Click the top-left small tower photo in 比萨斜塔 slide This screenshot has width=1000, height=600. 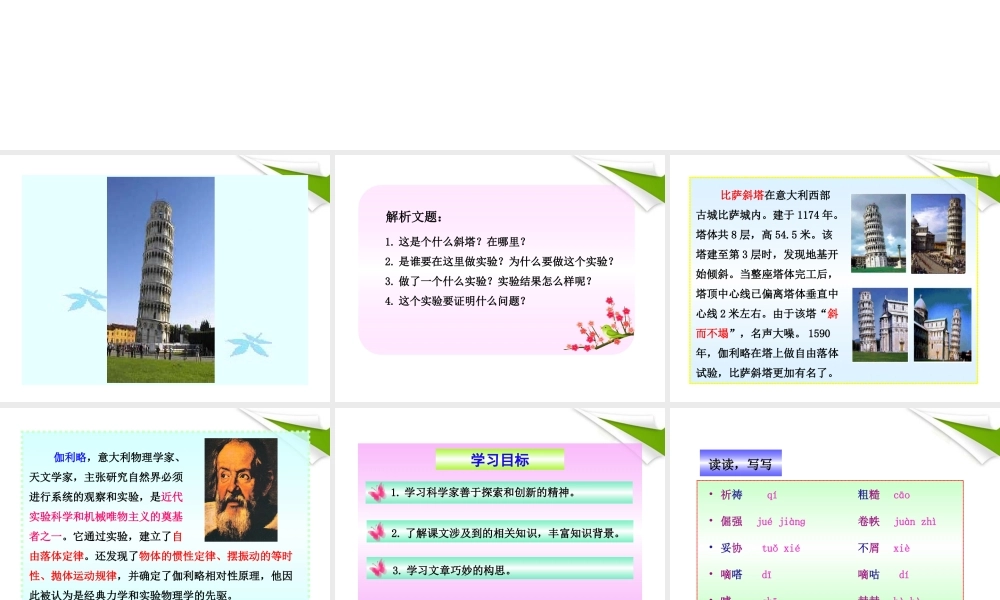[x=878, y=231]
